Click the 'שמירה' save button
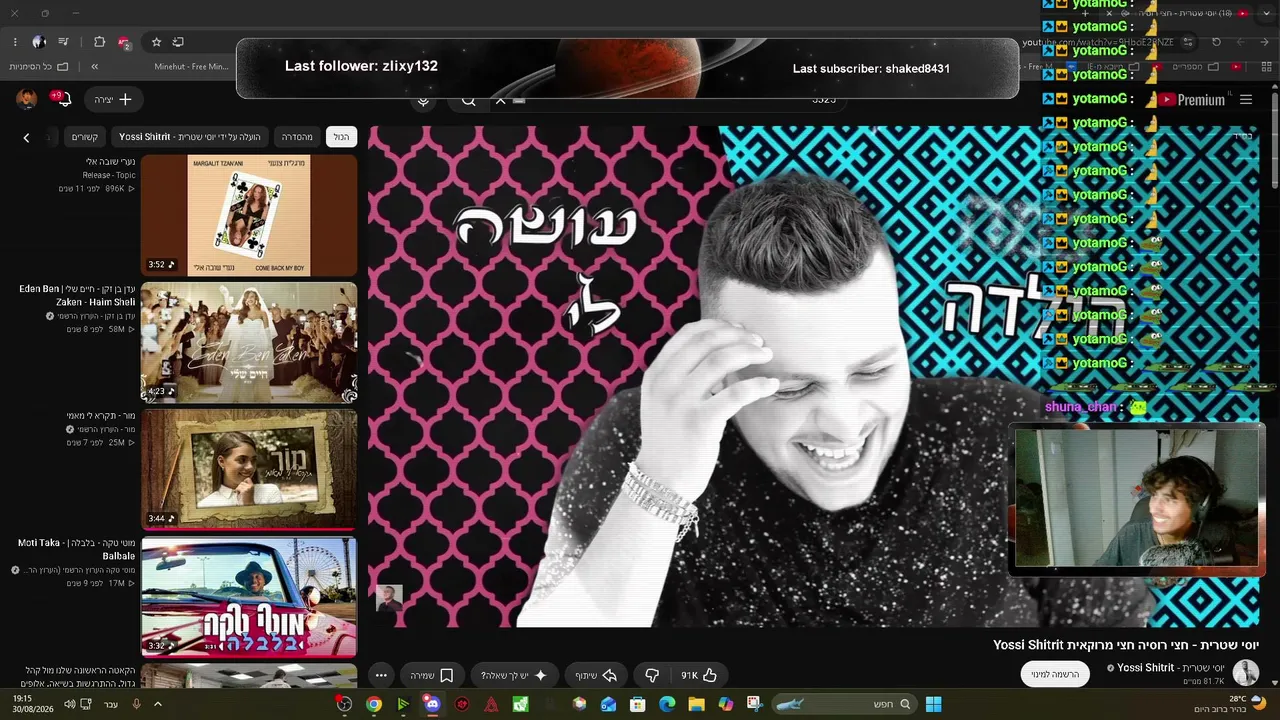 (x=432, y=676)
